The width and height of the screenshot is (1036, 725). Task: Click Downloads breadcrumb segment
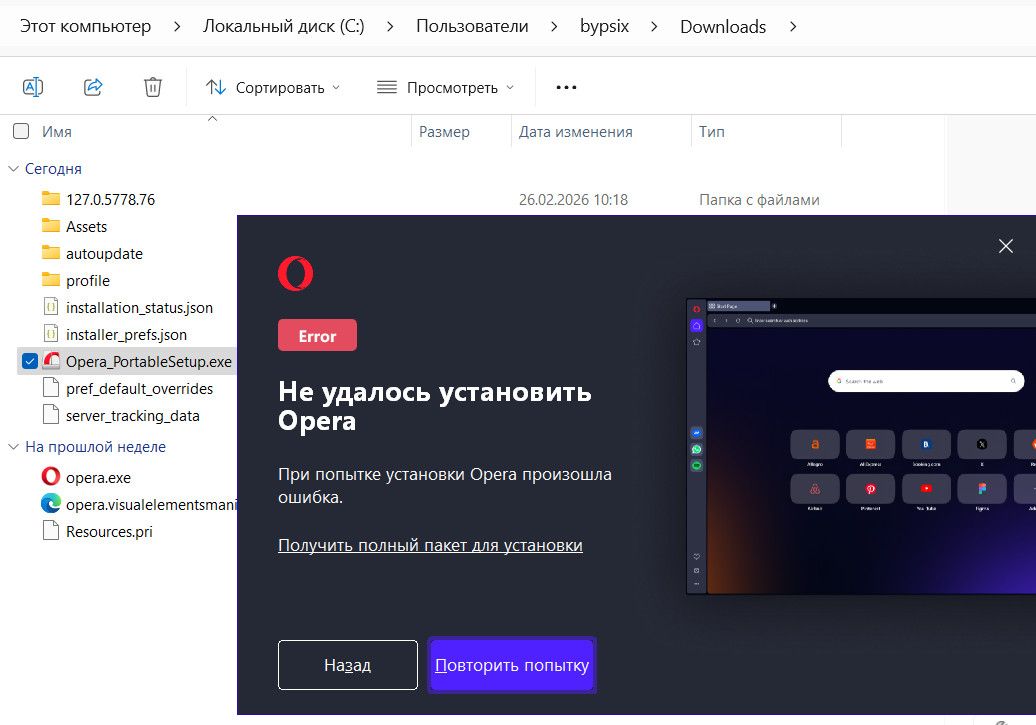(723, 26)
